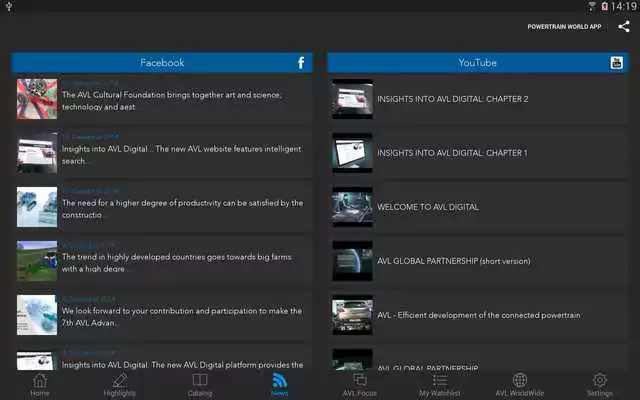Tap the POWERTRAIN WORLD APP title

coord(564,27)
